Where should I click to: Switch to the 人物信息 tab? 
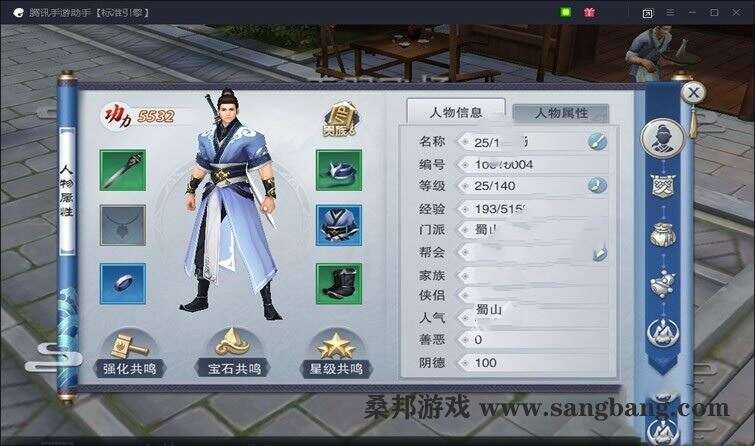click(456, 112)
